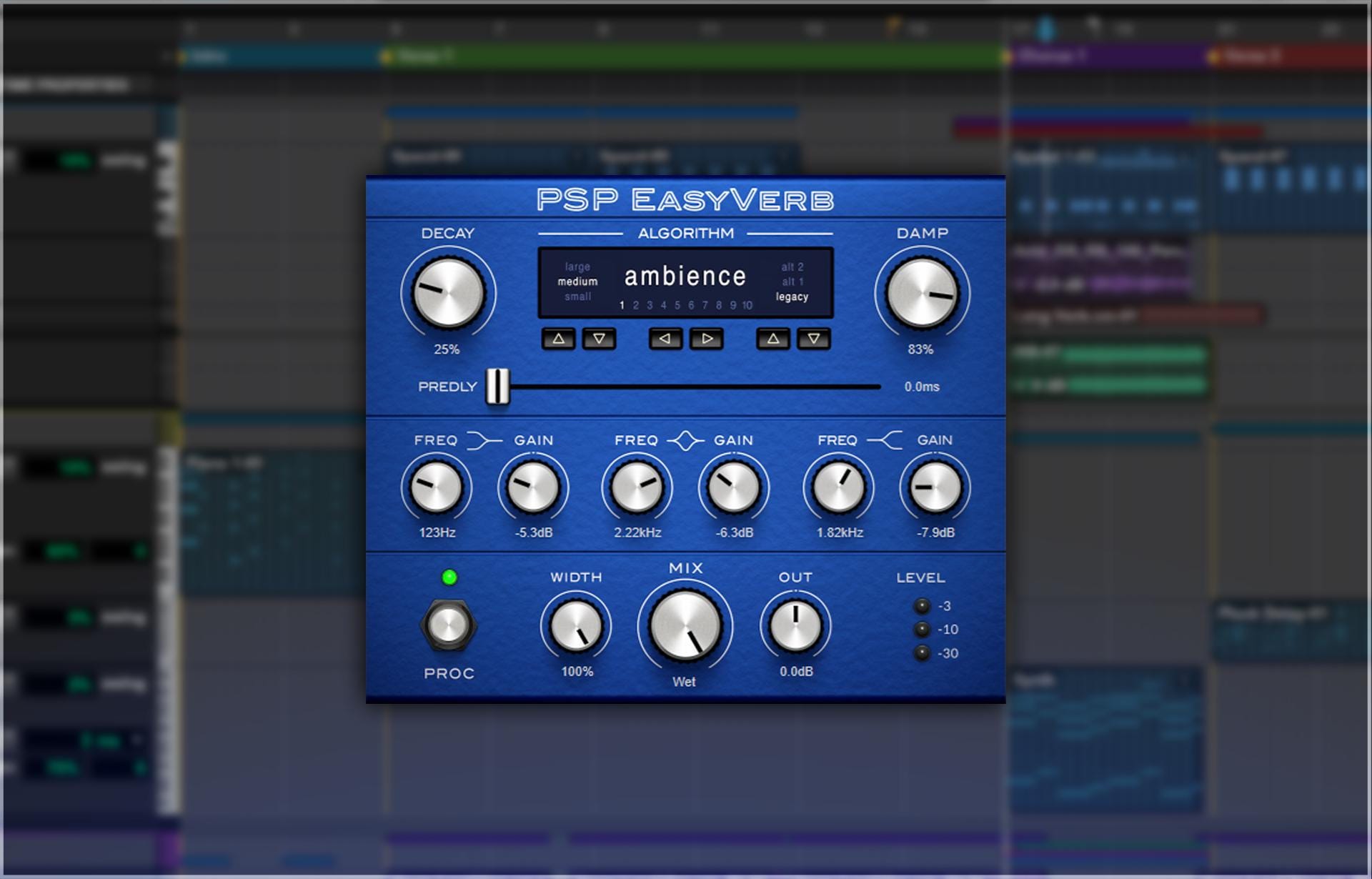Screen dimensions: 1372x879
Task: Click the -6.3dB gain value
Action: [x=735, y=532]
